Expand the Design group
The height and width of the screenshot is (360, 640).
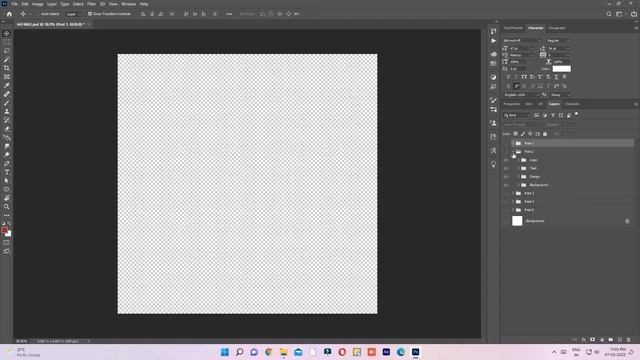[x=519, y=177]
